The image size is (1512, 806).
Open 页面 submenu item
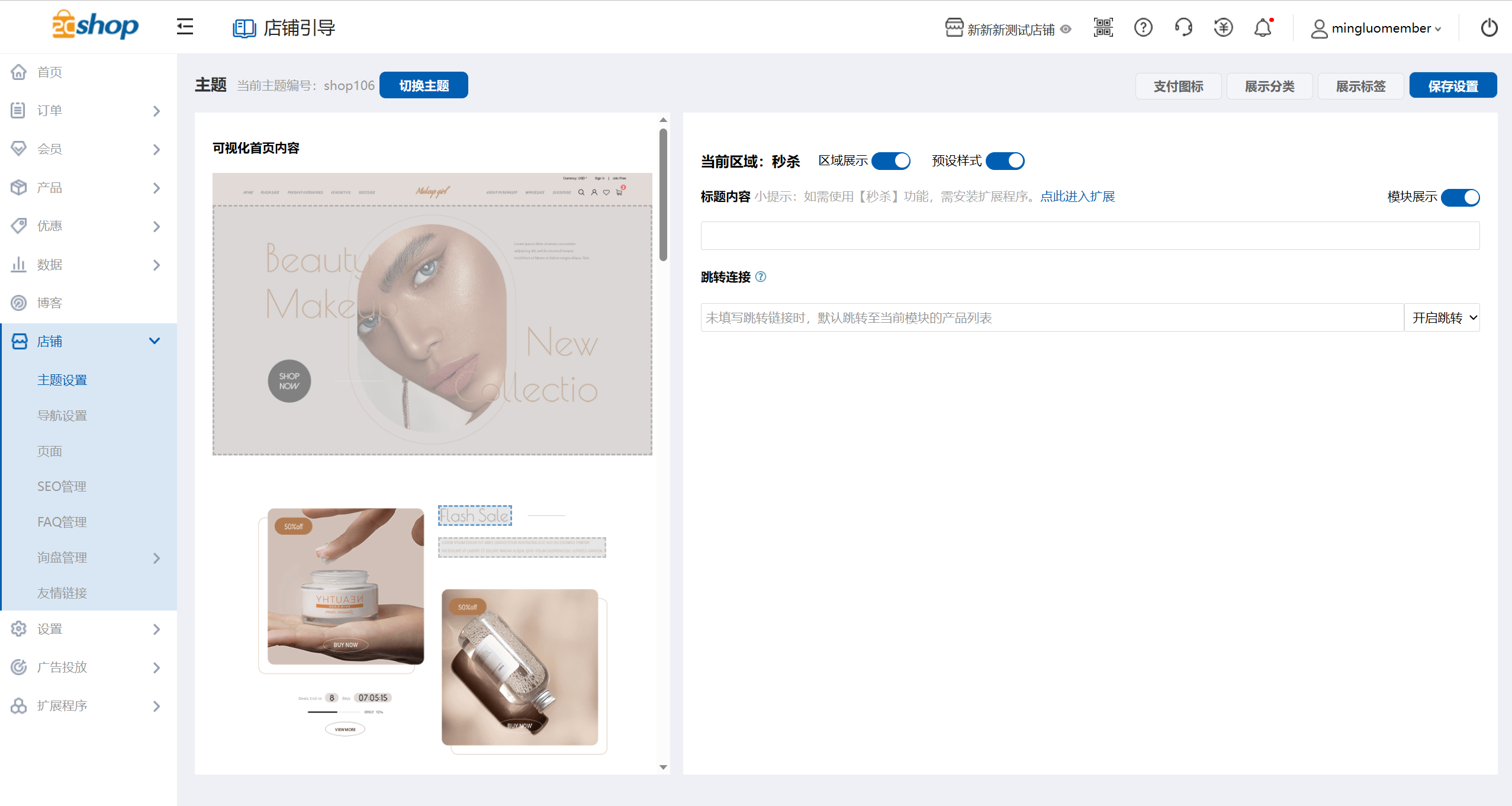50,451
